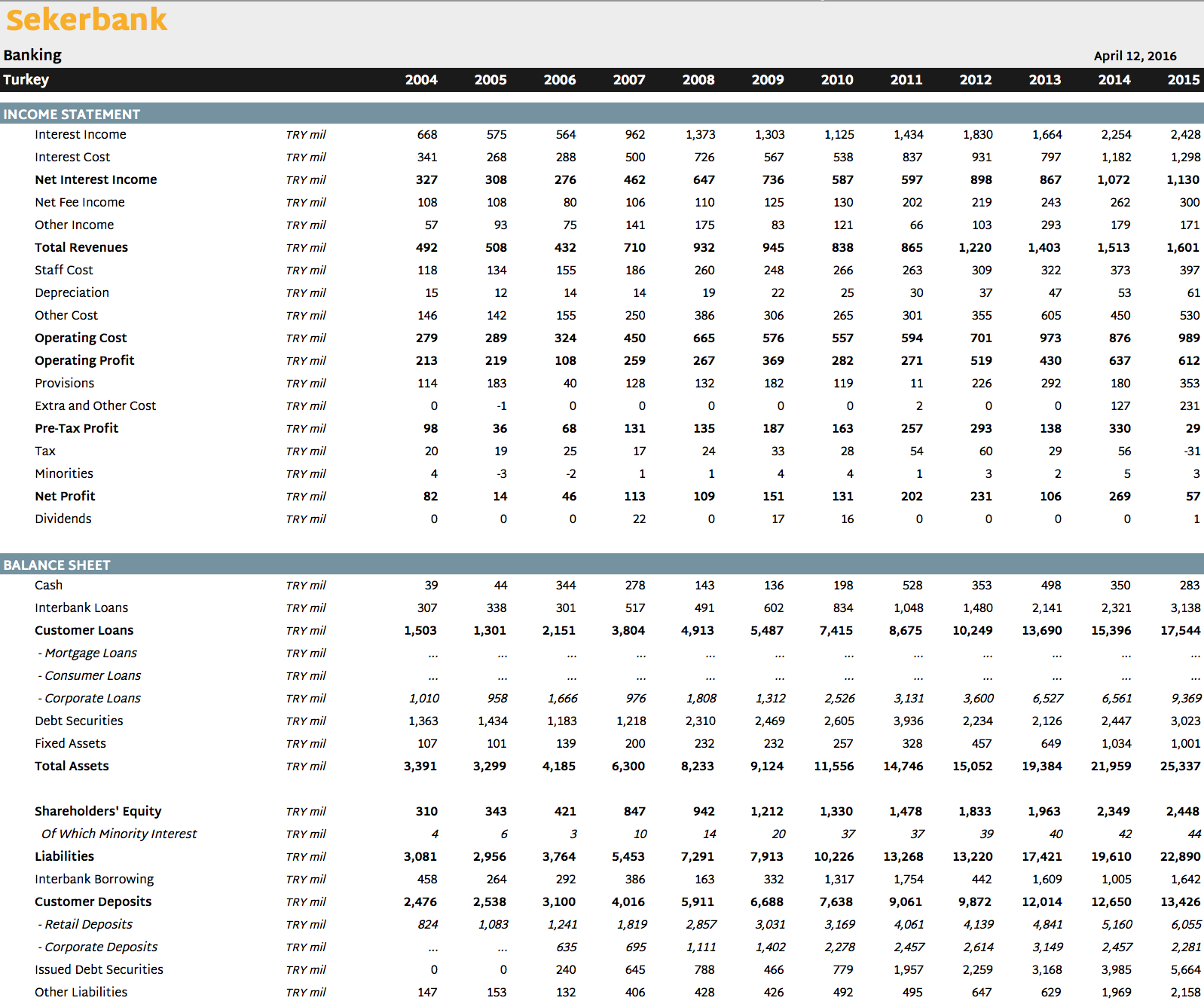Select the 2015 column header

[1184, 80]
